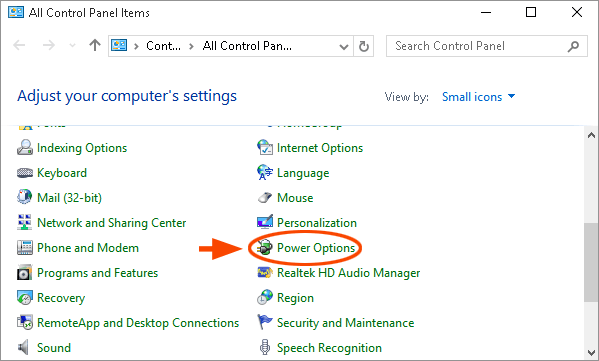Screen dimensions: 599x361
Task: Open the Sound link
Action: 54,348
